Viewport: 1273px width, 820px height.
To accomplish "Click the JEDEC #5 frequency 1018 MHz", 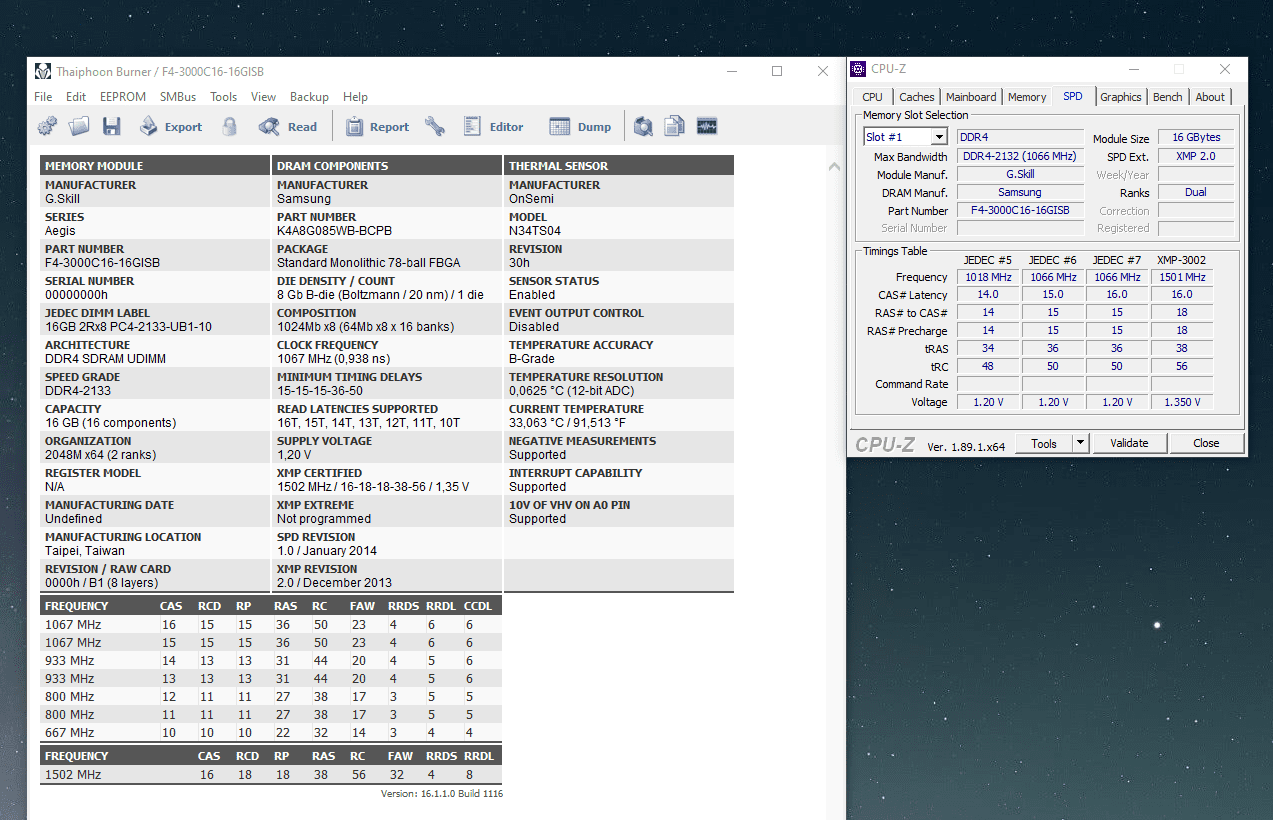I will click(988, 277).
